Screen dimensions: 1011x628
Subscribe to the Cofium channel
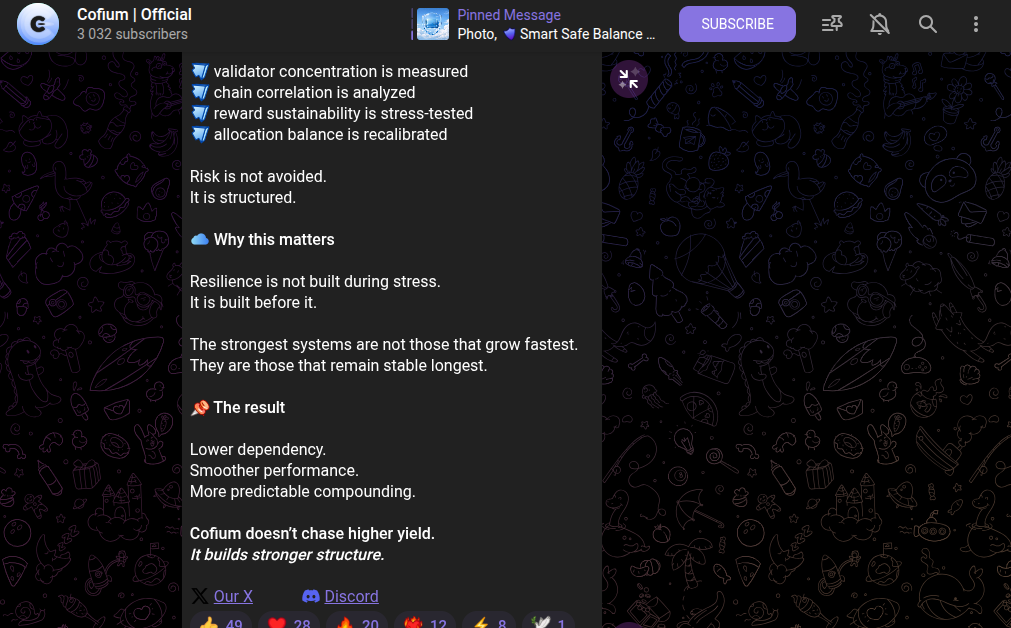pos(737,24)
